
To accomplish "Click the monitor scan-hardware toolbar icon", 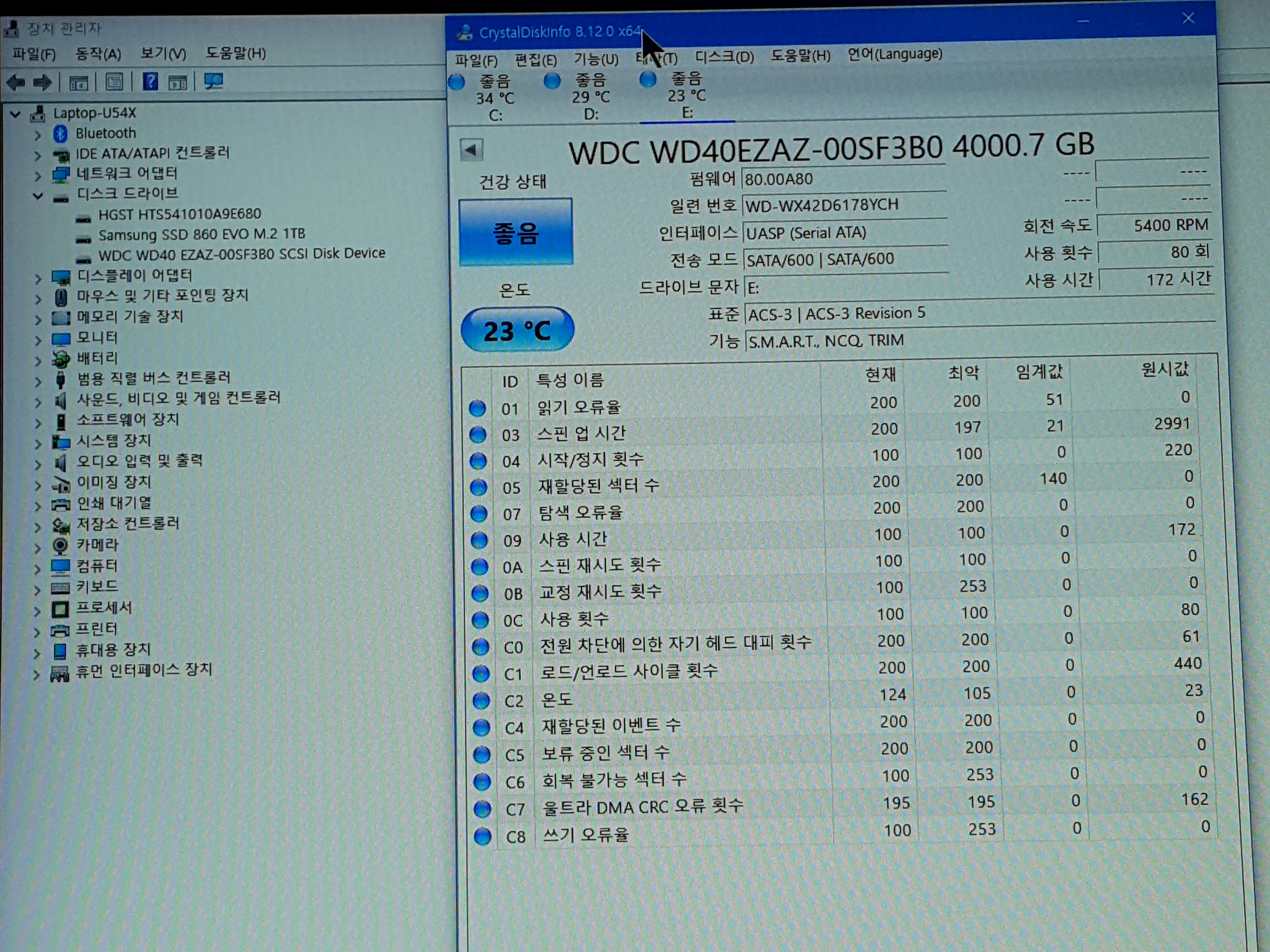I will point(214,82).
